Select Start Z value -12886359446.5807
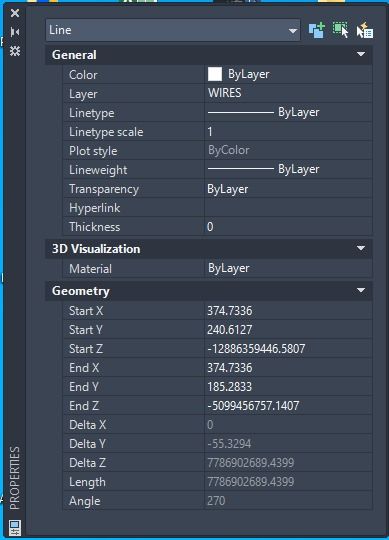This screenshot has width=389, height=540. (x=256, y=349)
